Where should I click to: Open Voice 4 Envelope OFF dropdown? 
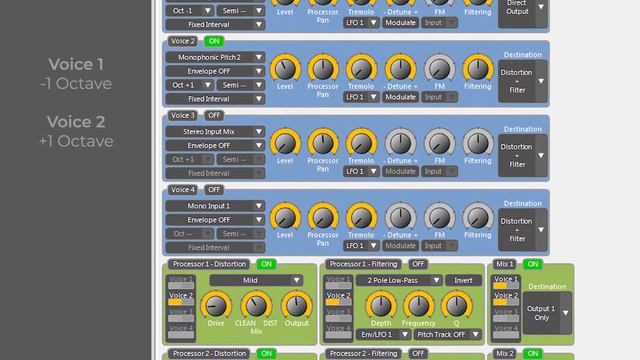pyautogui.click(x=215, y=220)
